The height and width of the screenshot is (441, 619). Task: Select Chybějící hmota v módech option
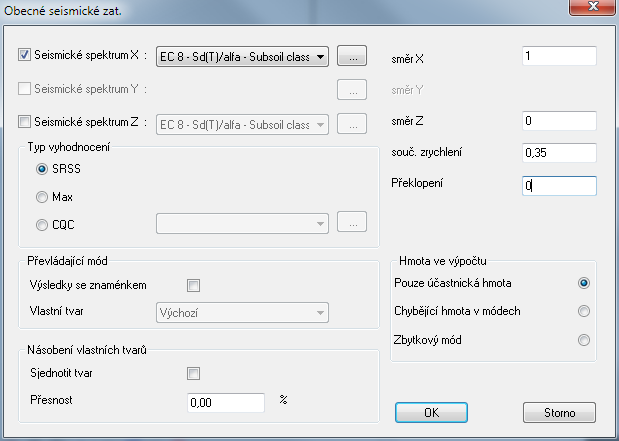[584, 311]
